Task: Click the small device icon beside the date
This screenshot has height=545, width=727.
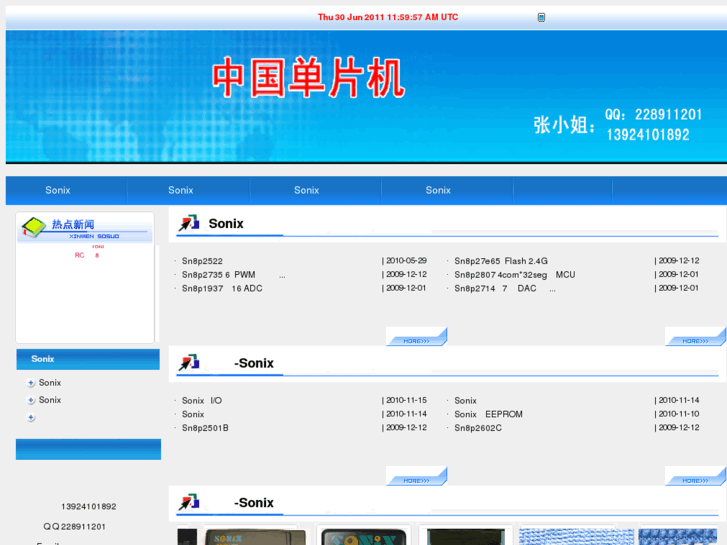Action: click(x=541, y=18)
